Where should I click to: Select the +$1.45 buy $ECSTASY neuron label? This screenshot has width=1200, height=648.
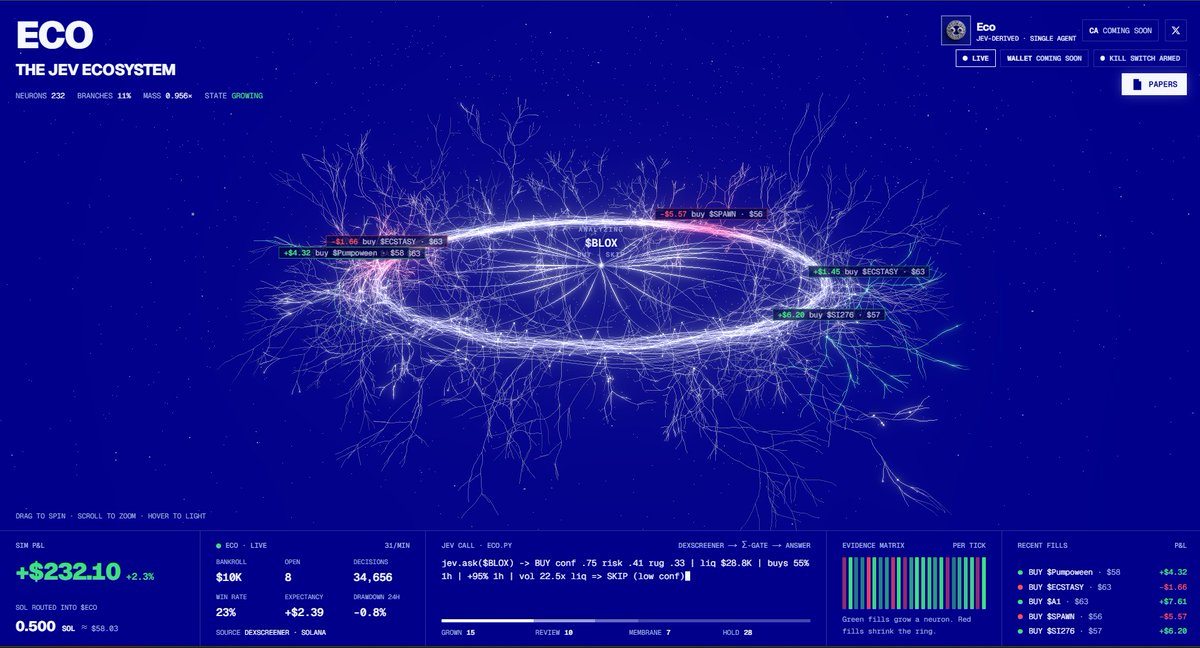[x=869, y=271]
